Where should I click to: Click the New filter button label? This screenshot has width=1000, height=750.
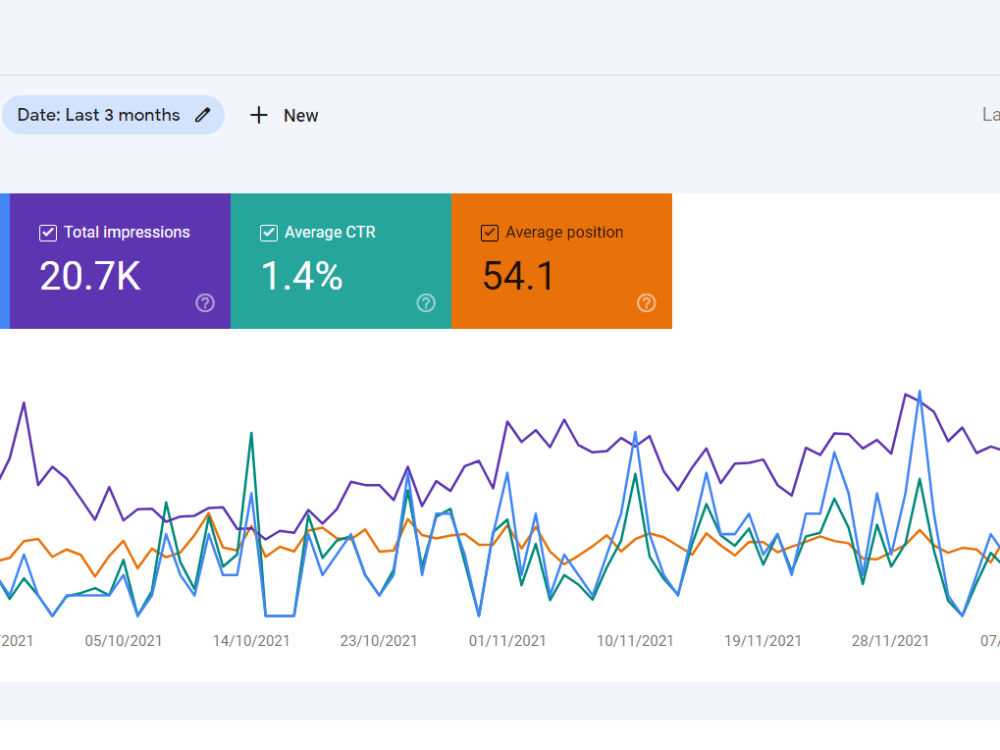301,115
